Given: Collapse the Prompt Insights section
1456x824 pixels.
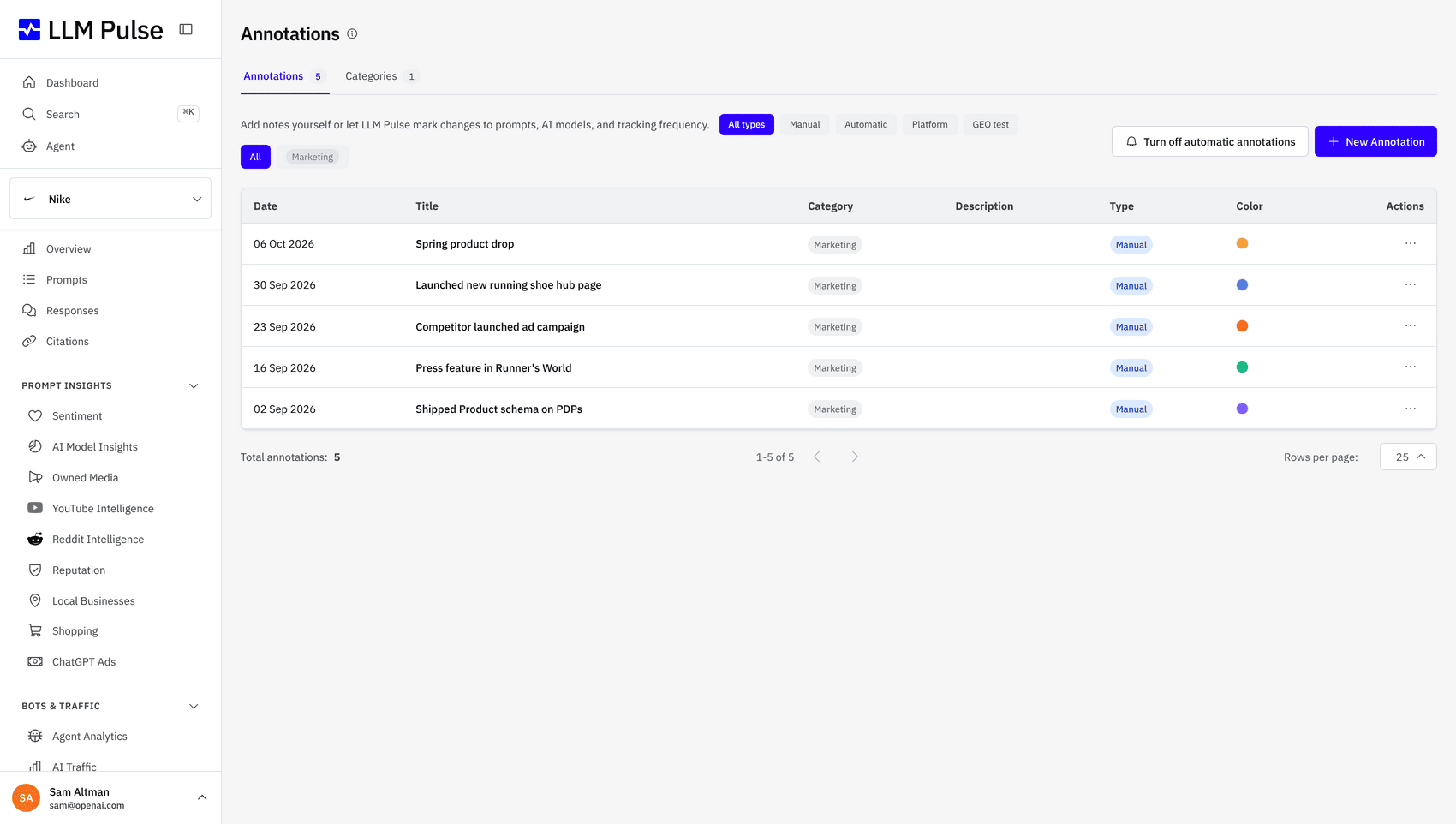Looking at the screenshot, I should [194, 385].
